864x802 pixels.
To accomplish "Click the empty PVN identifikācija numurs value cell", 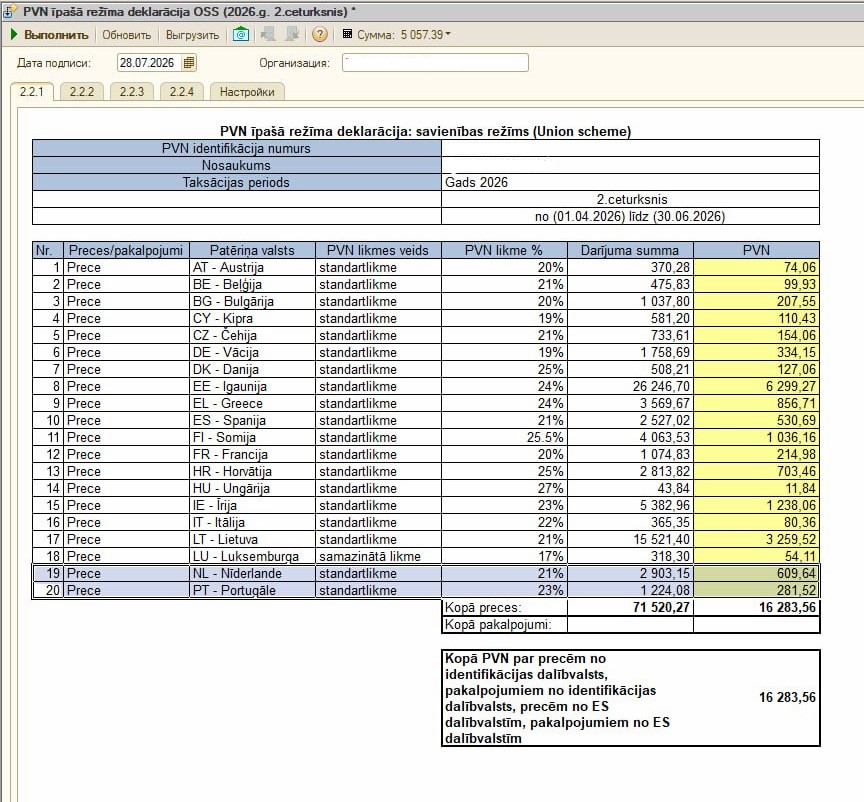I will pyautogui.click(x=630, y=148).
